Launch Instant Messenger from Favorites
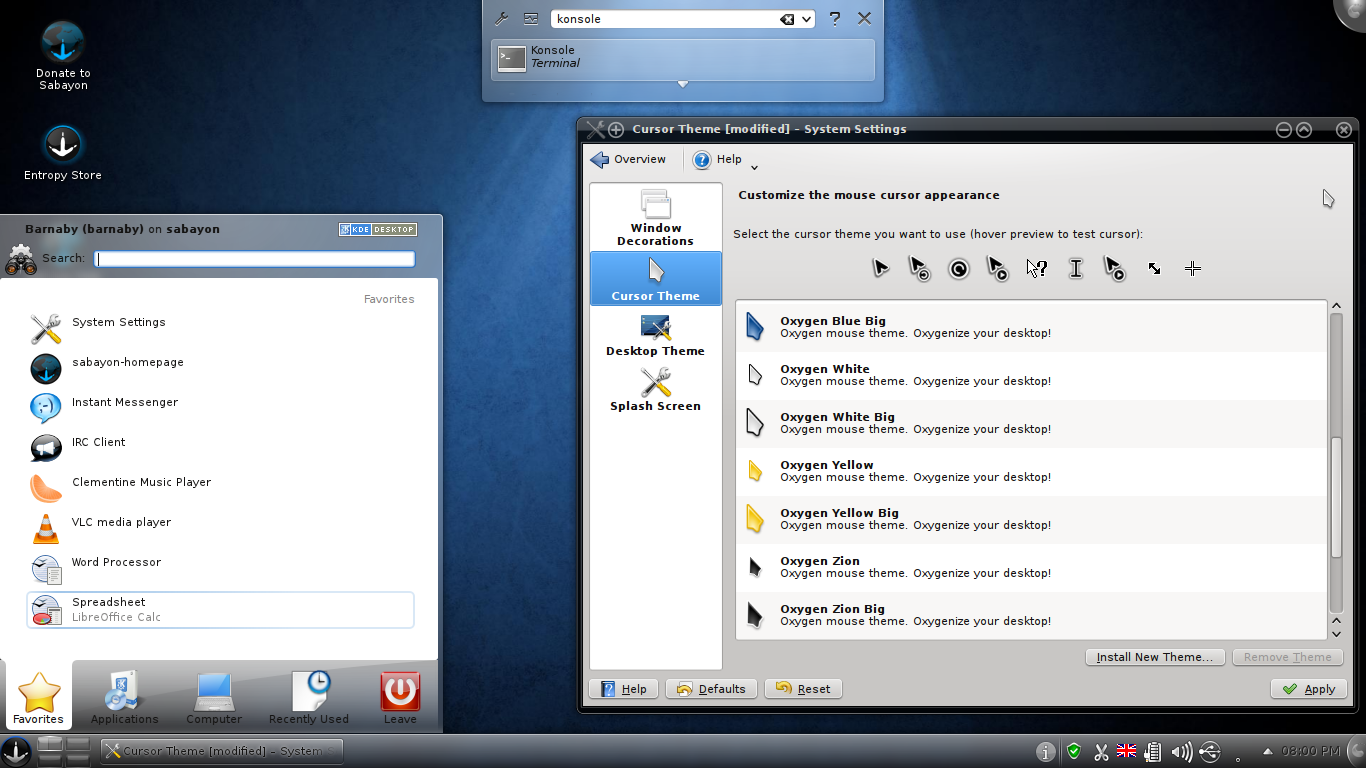 tap(221, 408)
